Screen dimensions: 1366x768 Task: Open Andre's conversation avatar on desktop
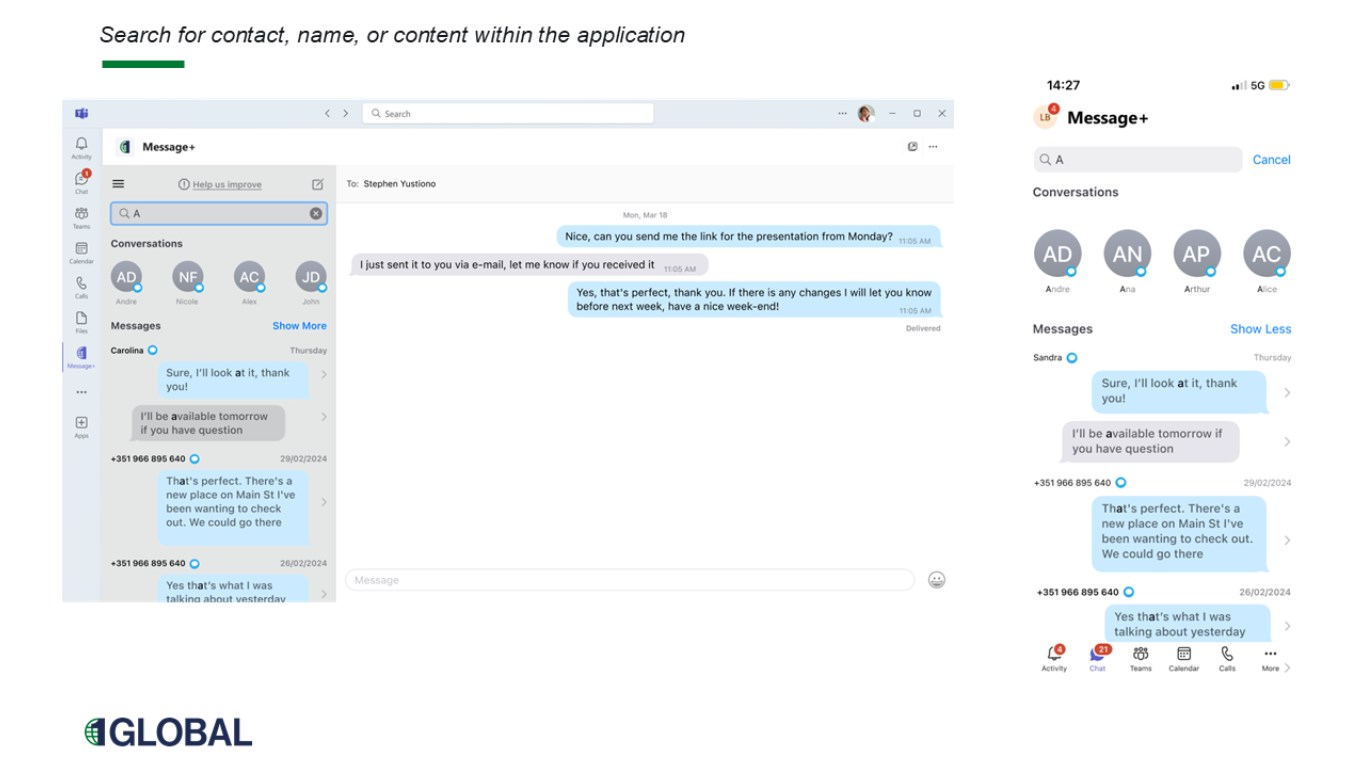point(126,277)
